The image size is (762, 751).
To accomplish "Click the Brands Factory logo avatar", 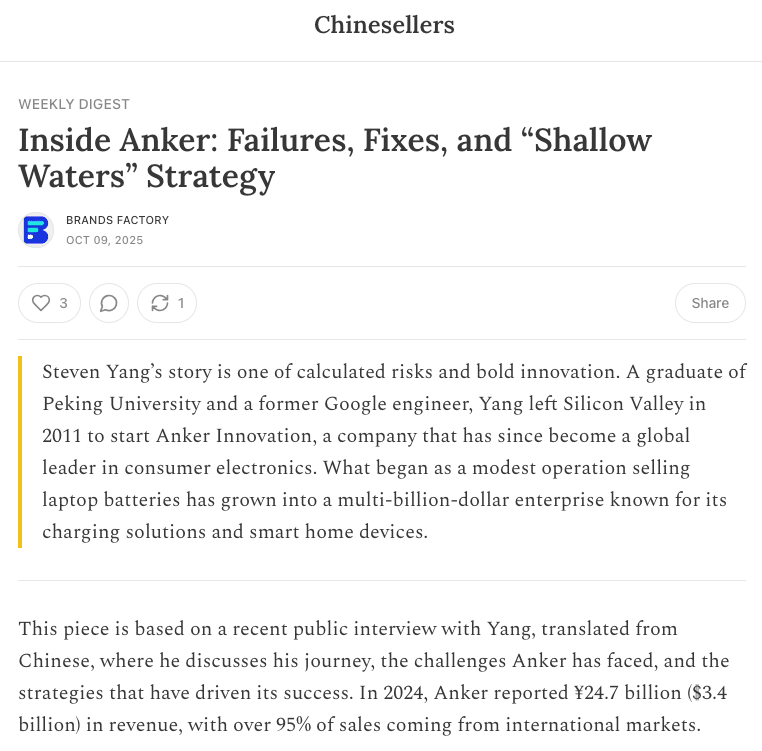I will pos(36,230).
